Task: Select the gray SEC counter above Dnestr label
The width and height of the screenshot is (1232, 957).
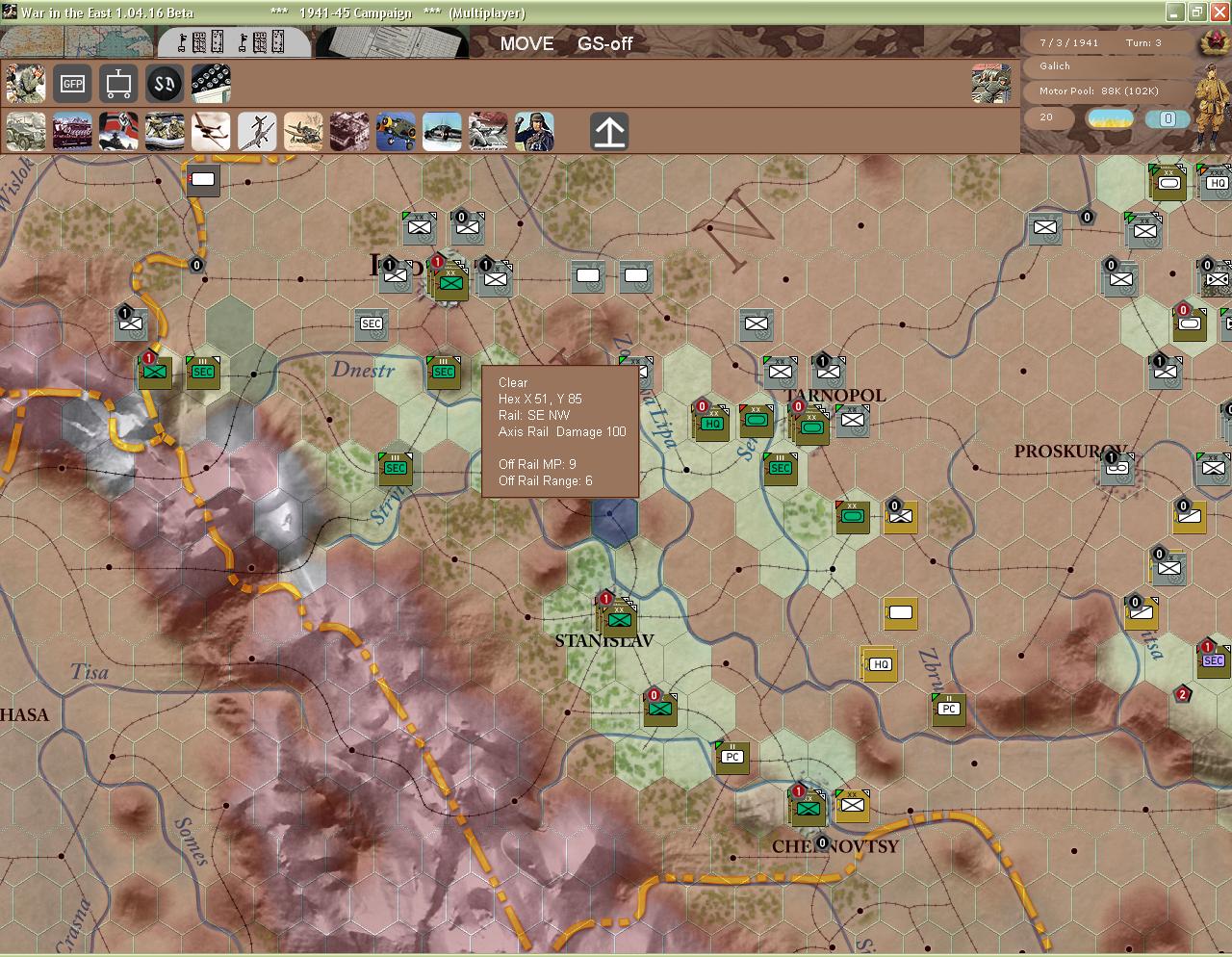Action: tap(372, 324)
